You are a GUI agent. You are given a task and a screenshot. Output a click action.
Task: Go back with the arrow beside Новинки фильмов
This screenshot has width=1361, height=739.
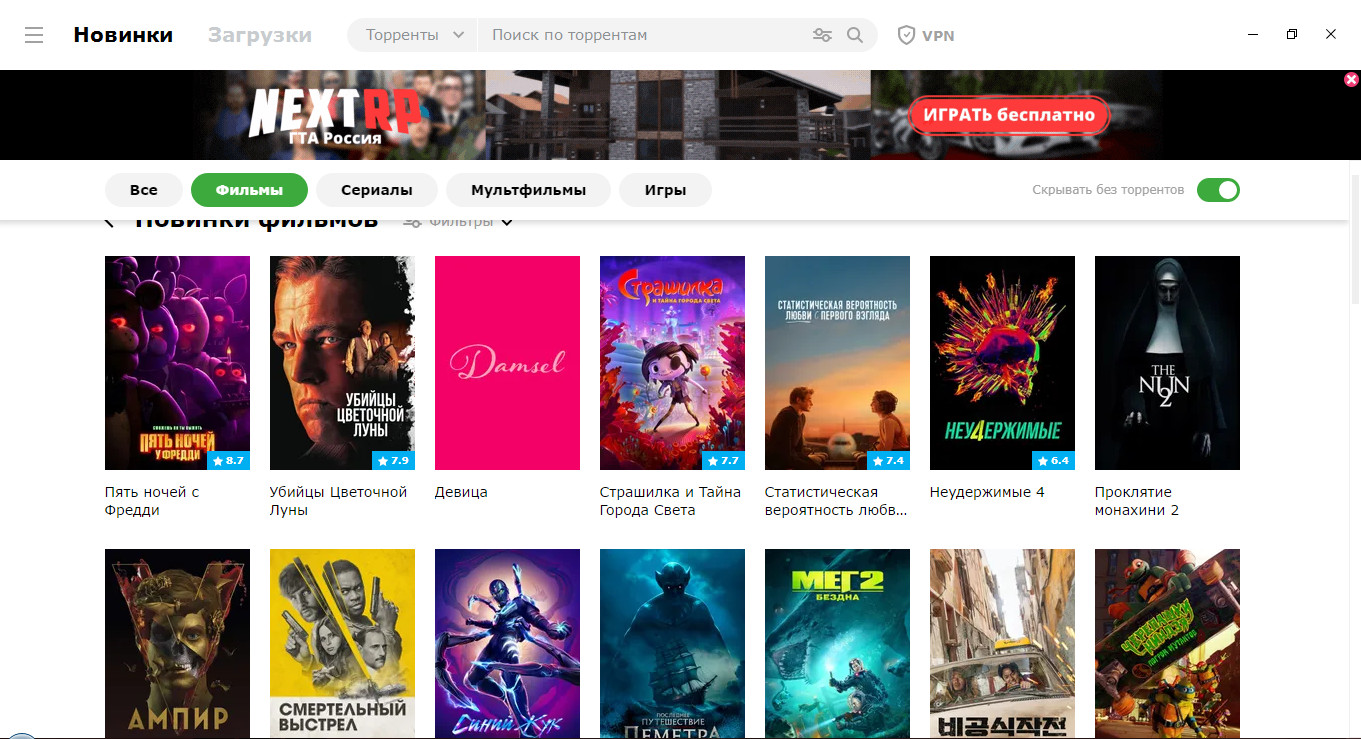click(109, 222)
